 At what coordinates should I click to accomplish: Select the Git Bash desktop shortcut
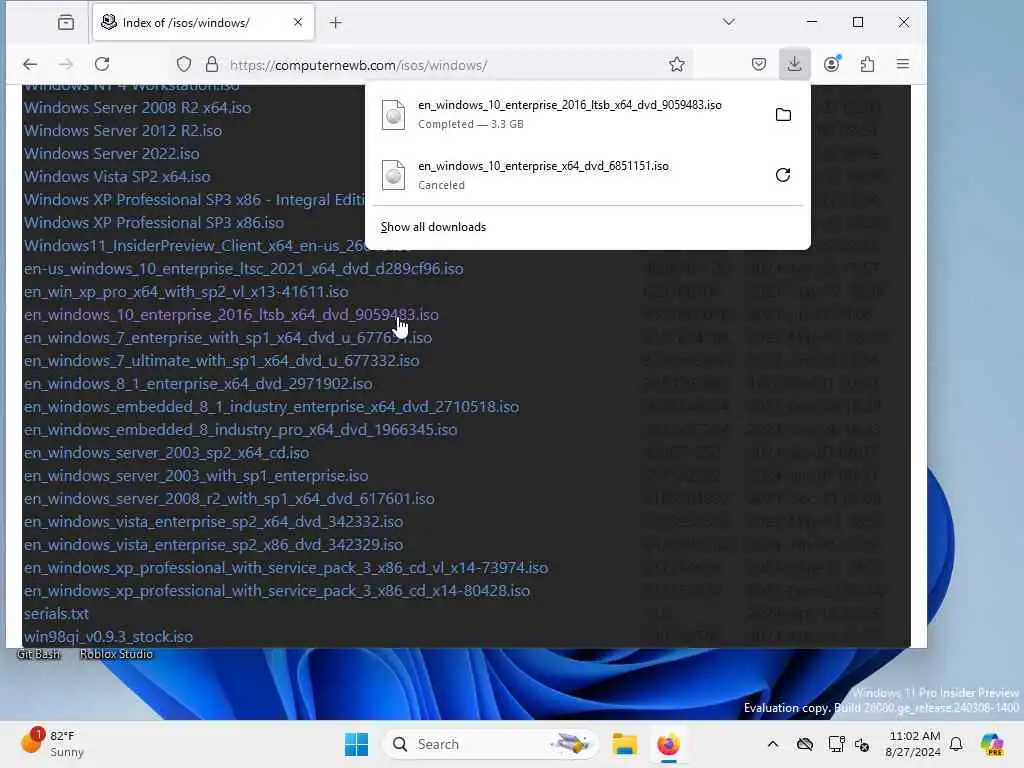[39, 654]
